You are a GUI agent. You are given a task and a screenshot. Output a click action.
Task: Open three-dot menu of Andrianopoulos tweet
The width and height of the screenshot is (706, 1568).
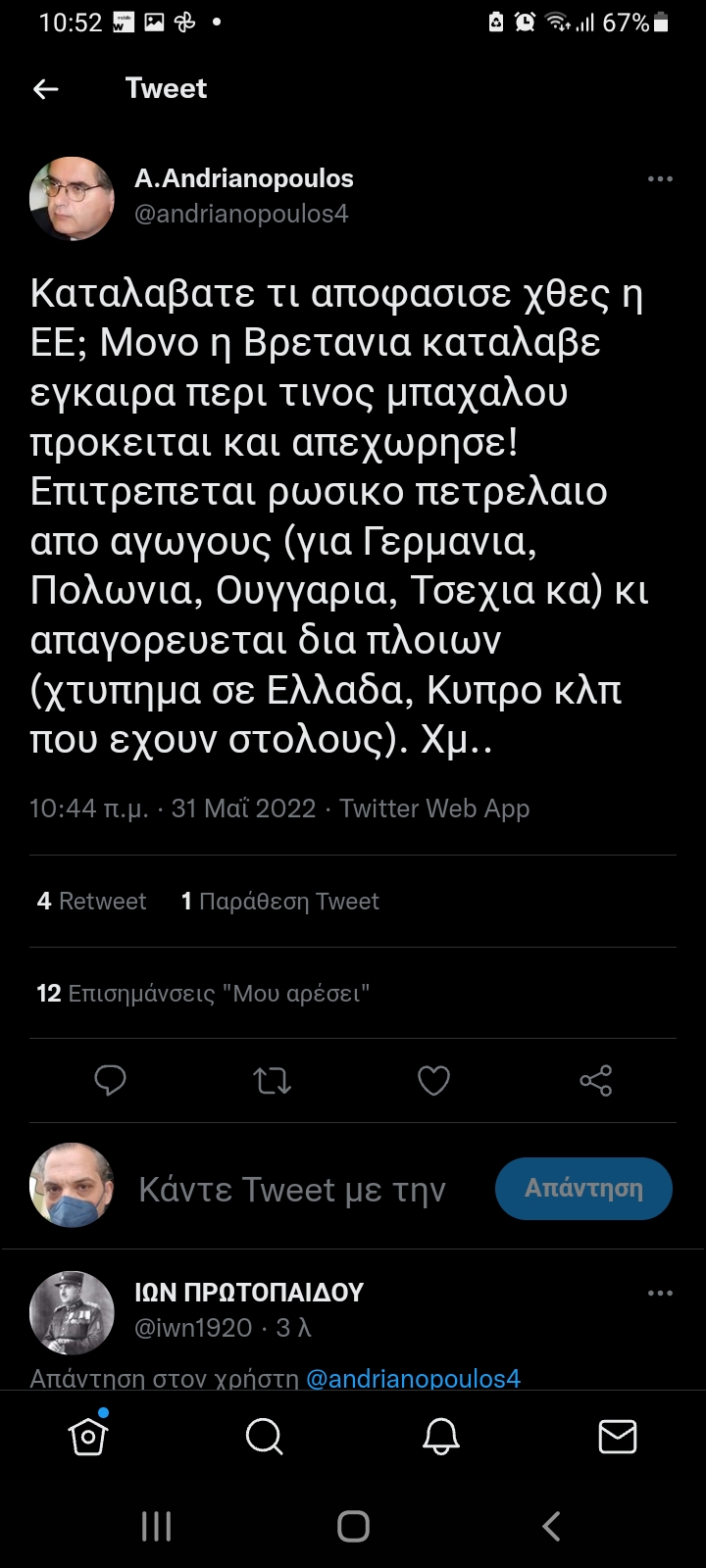coord(660,179)
